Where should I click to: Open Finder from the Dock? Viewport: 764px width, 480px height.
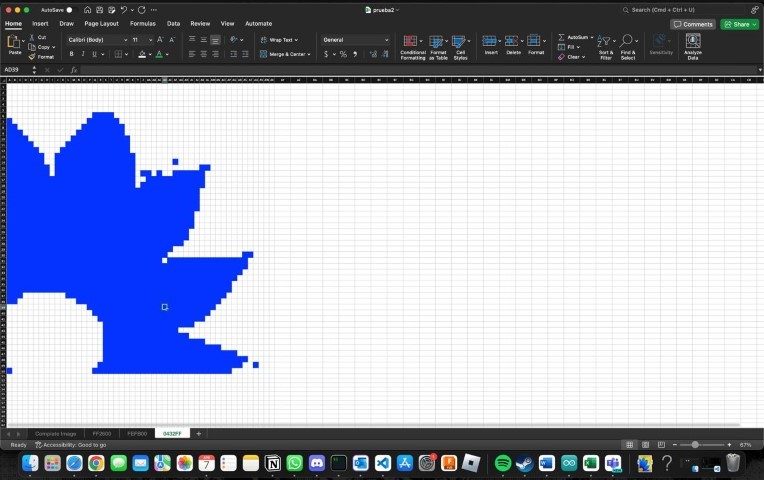click(x=30, y=462)
